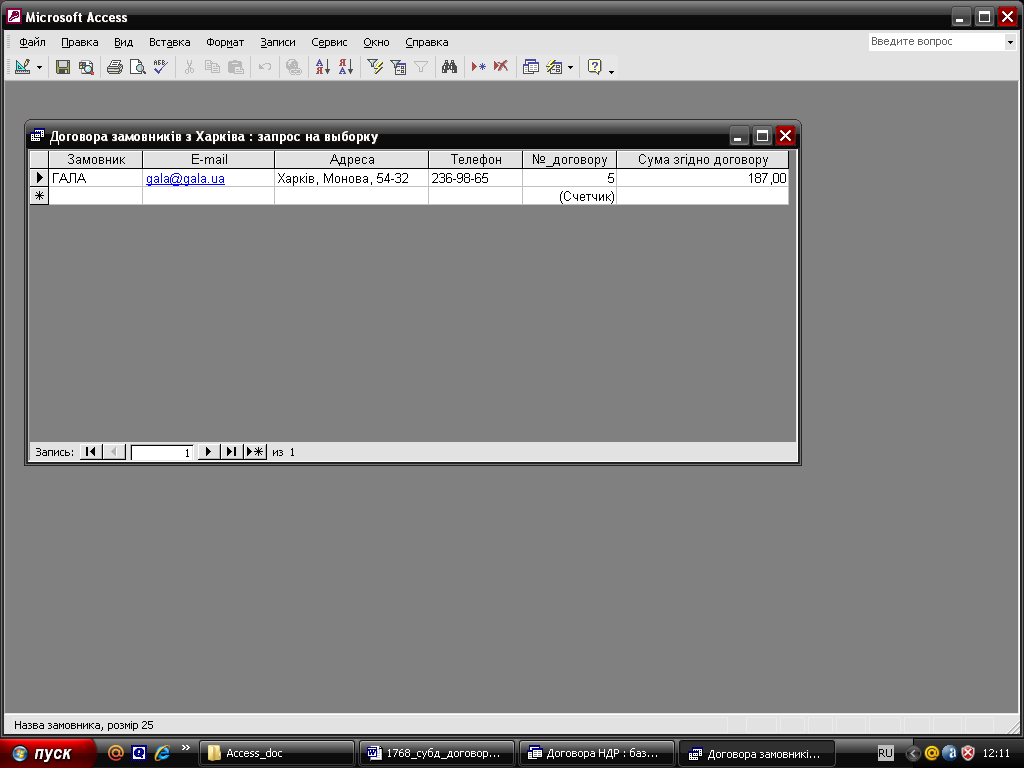Click the Find binoculars icon
1024x768 pixels.
pos(449,67)
